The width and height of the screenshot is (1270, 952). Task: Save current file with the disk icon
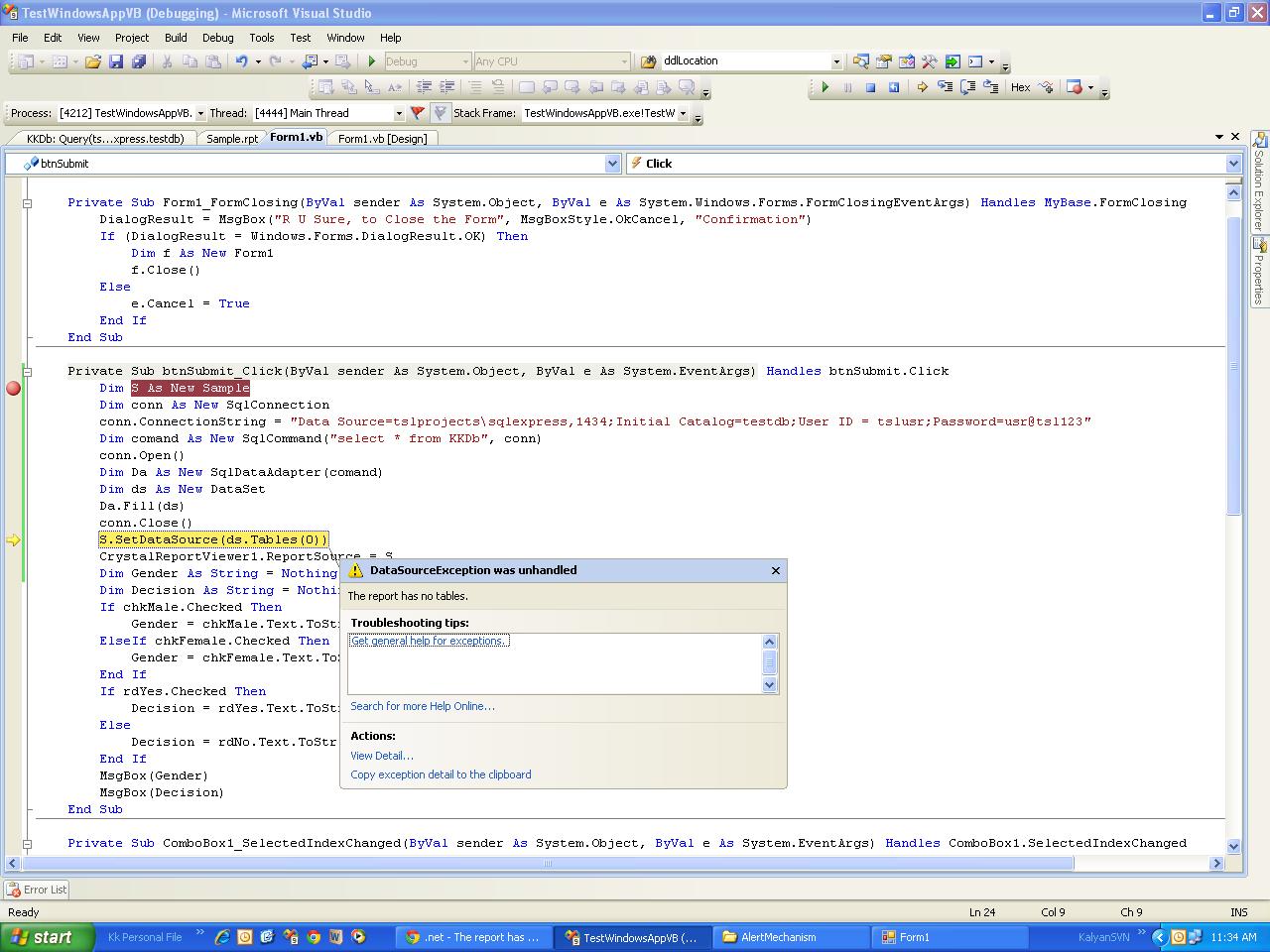[116, 61]
